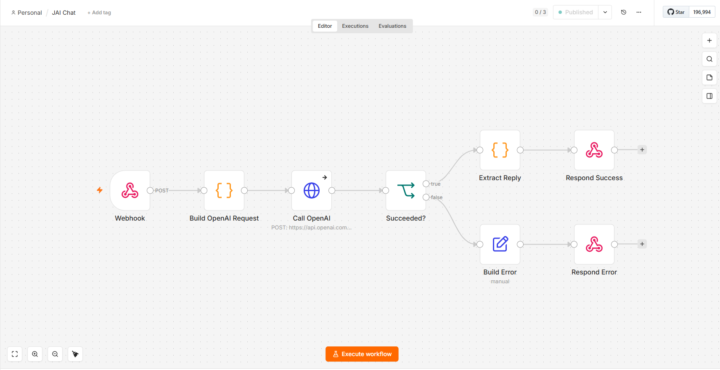Screen dimensions: 720x370
Task: Click the Execute workflow button
Action: (362, 354)
